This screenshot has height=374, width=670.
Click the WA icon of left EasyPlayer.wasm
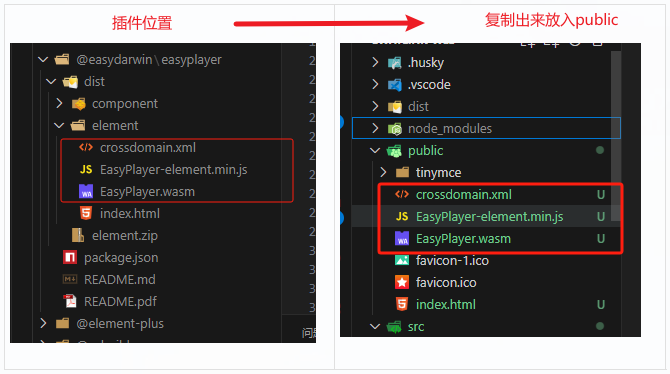tap(86, 191)
